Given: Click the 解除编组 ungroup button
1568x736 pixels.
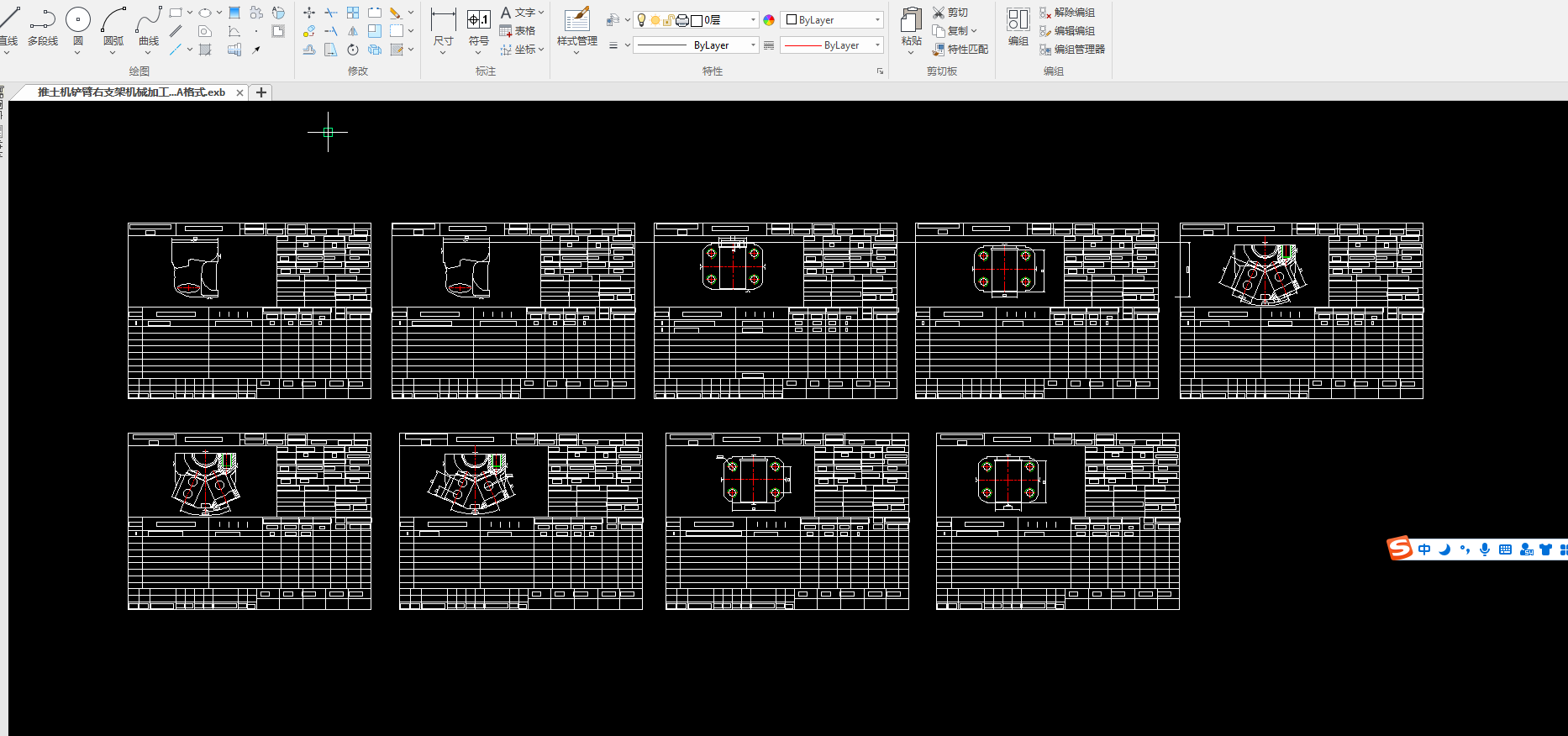Looking at the screenshot, I should click(x=1067, y=13).
